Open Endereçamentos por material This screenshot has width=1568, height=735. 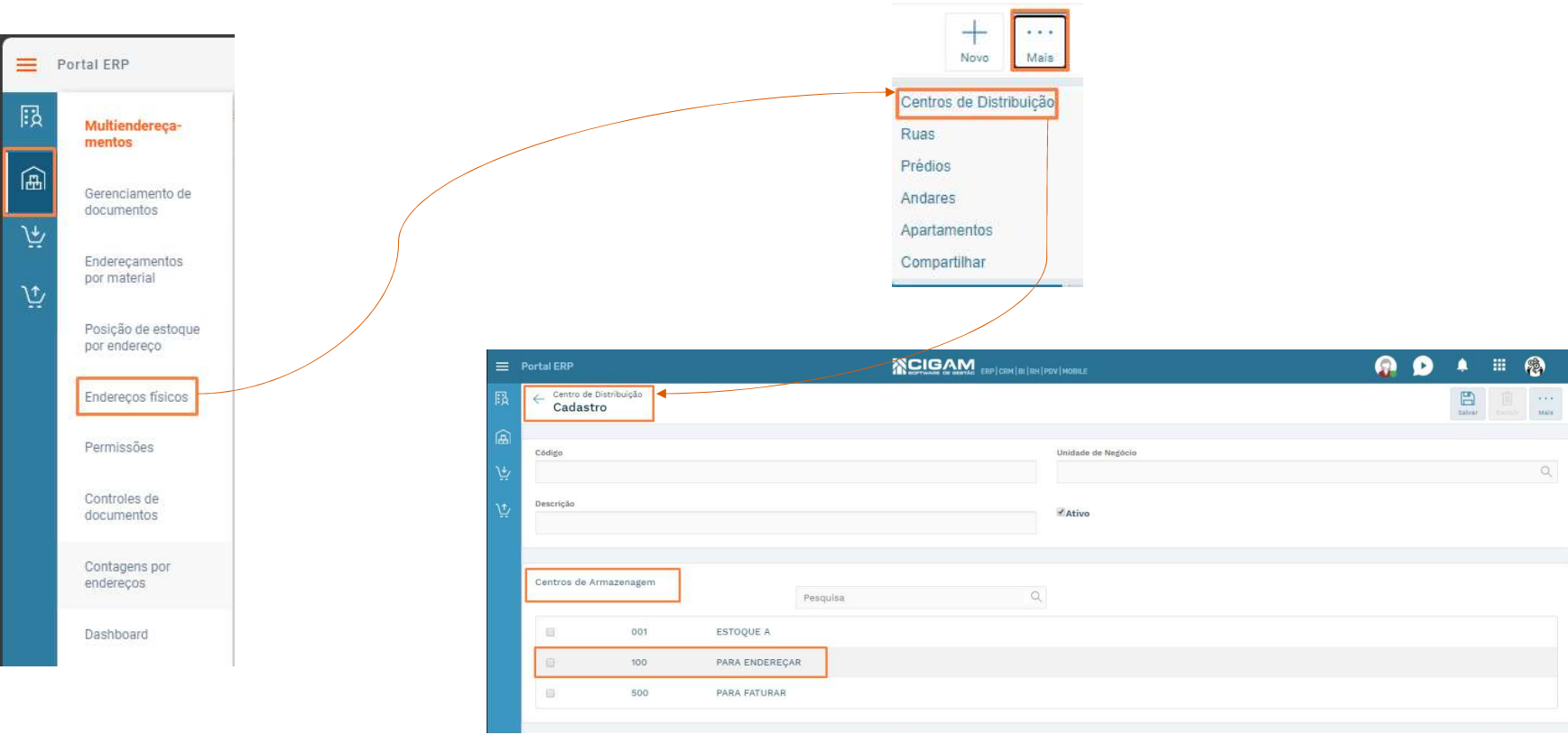134,270
